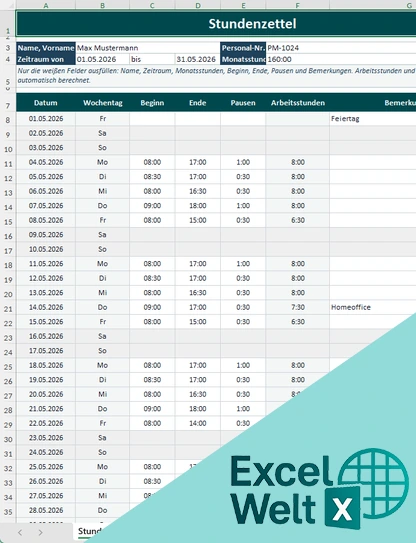
Task: Click the name cell 'Max Mustermann'
Action: pyautogui.click(x=148, y=48)
